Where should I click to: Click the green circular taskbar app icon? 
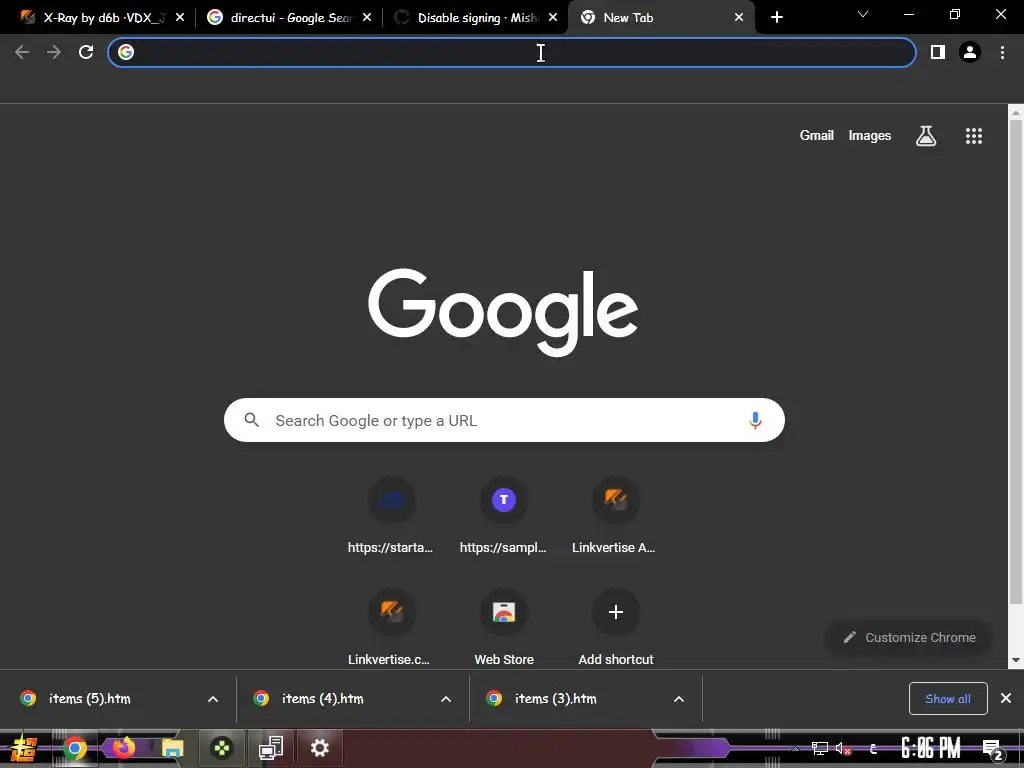pos(222,748)
